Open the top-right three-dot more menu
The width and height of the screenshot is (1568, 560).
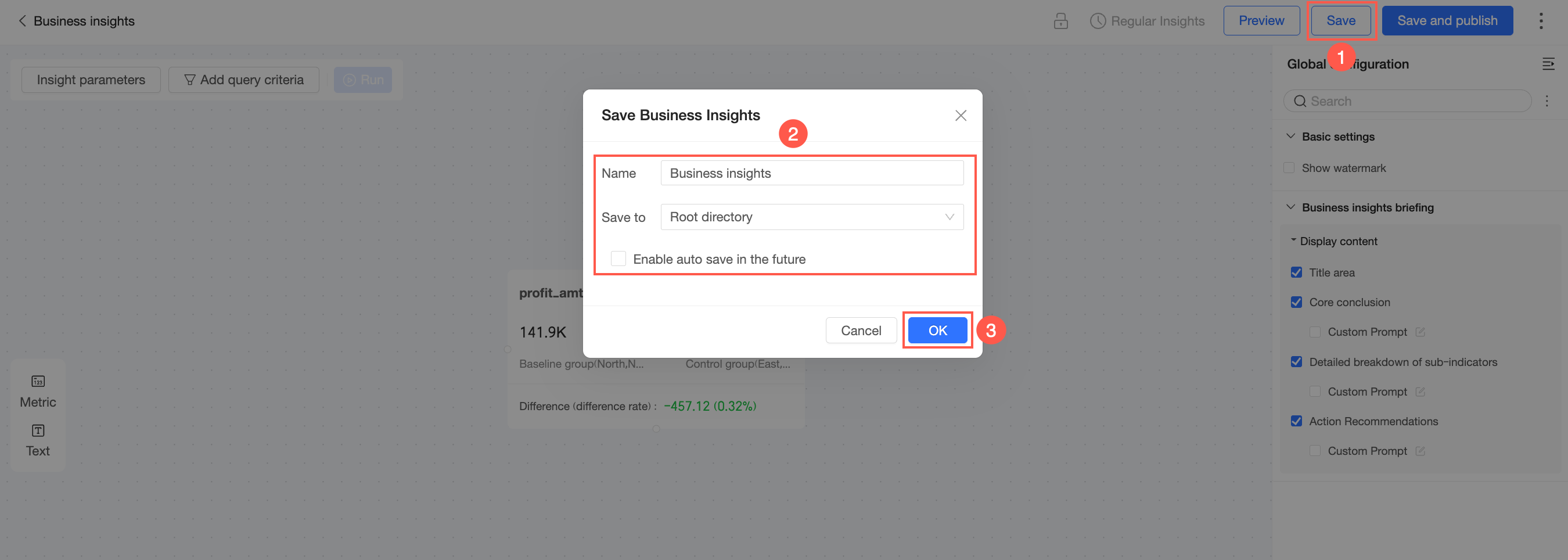point(1541,21)
